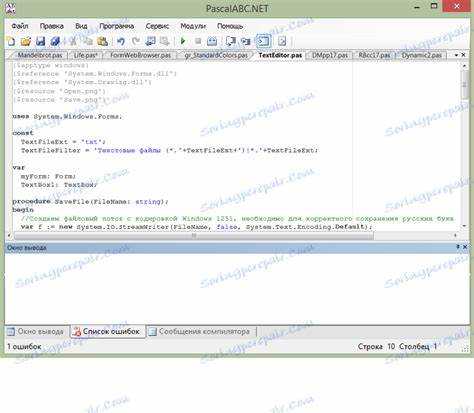Undo the last action using the blue arrow
The width and height of the screenshot is (474, 413).
point(121,41)
